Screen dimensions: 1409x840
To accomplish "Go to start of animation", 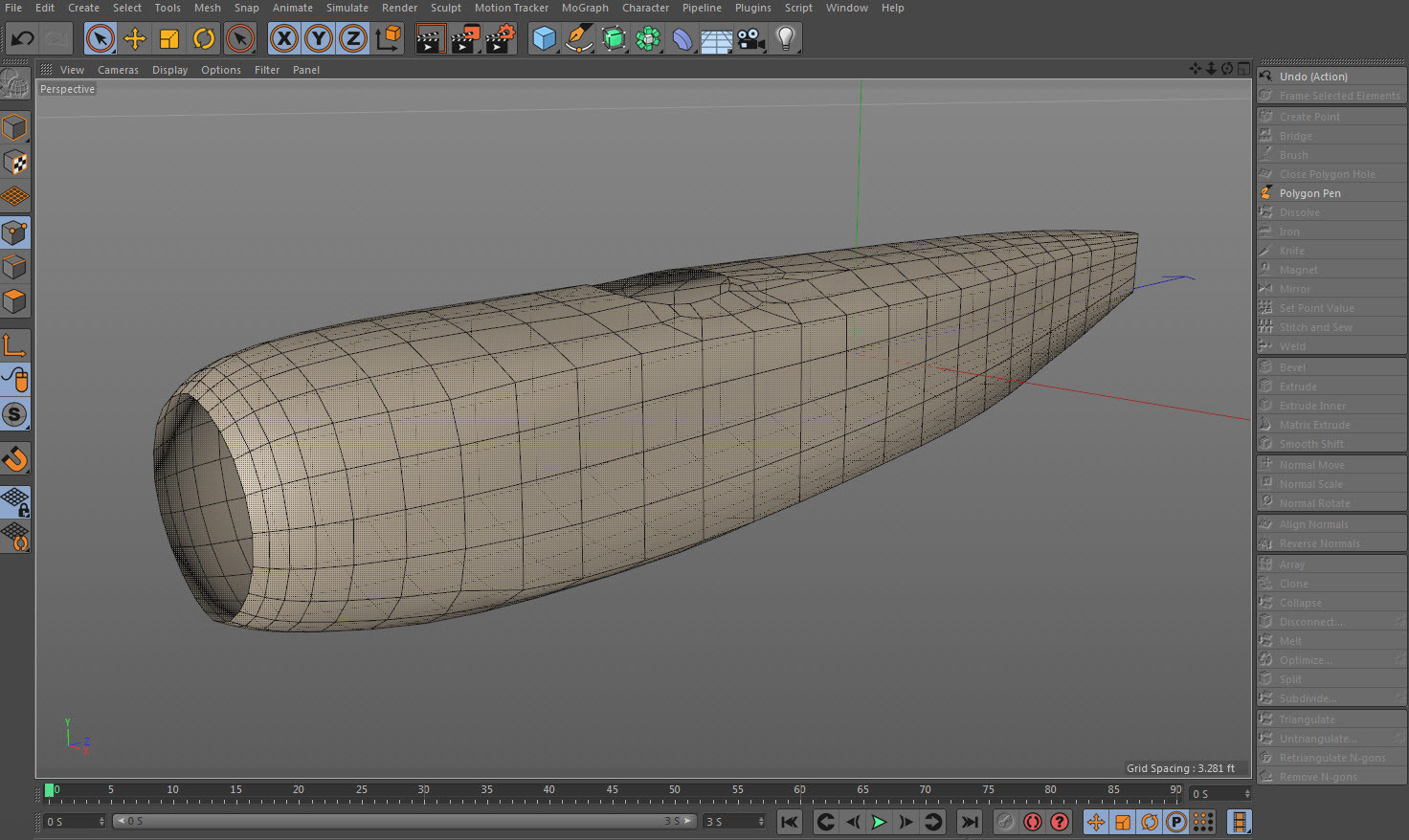I will [x=790, y=822].
